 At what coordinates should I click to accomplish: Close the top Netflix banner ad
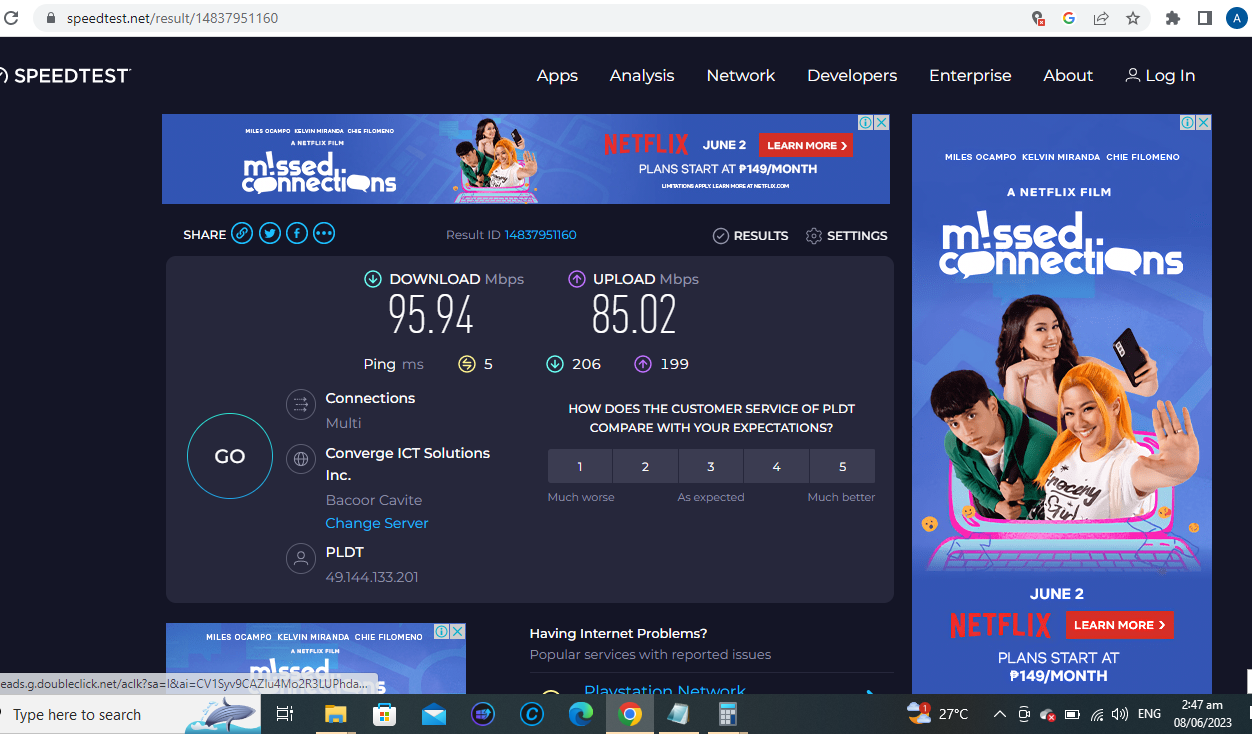tap(882, 122)
